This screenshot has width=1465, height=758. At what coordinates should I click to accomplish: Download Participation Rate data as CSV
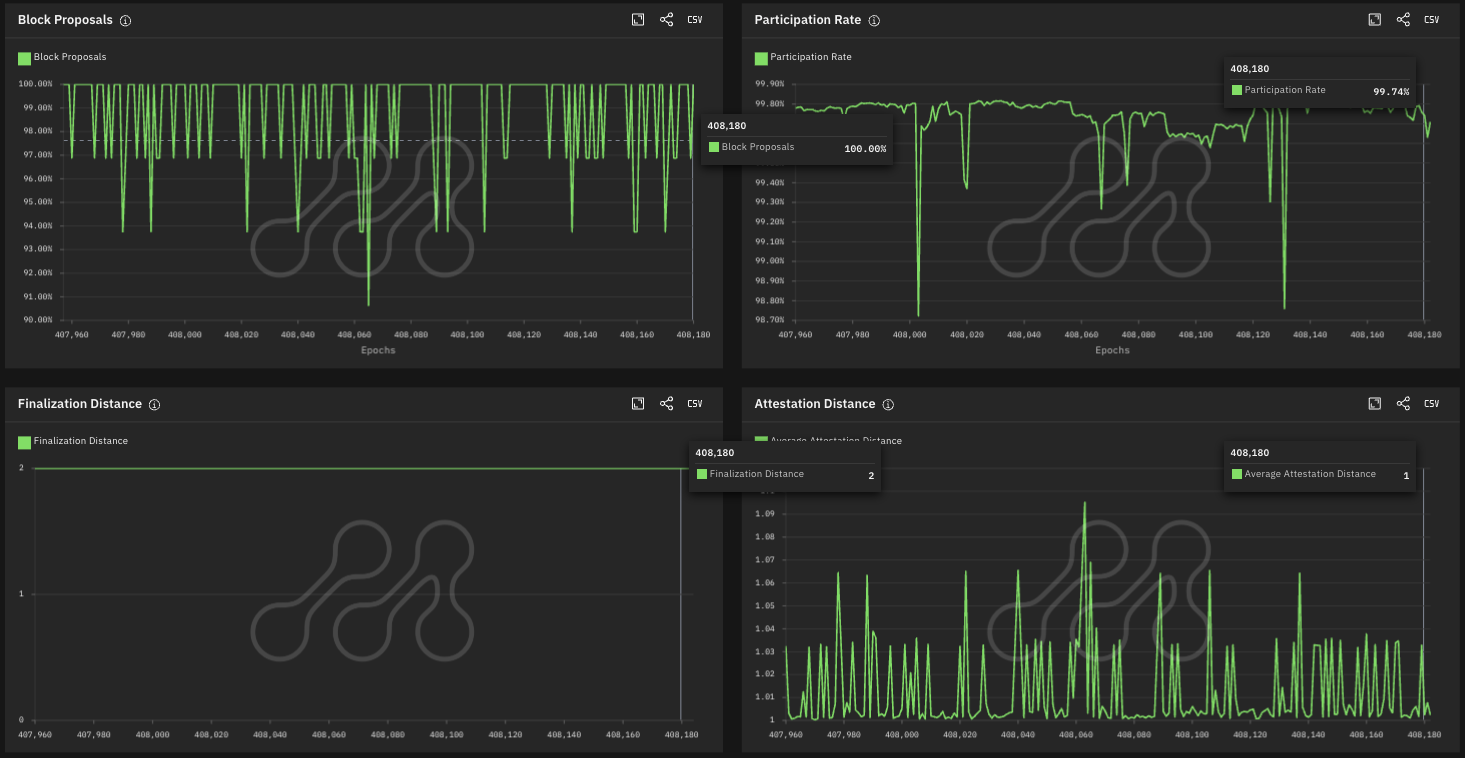[x=1431, y=20]
